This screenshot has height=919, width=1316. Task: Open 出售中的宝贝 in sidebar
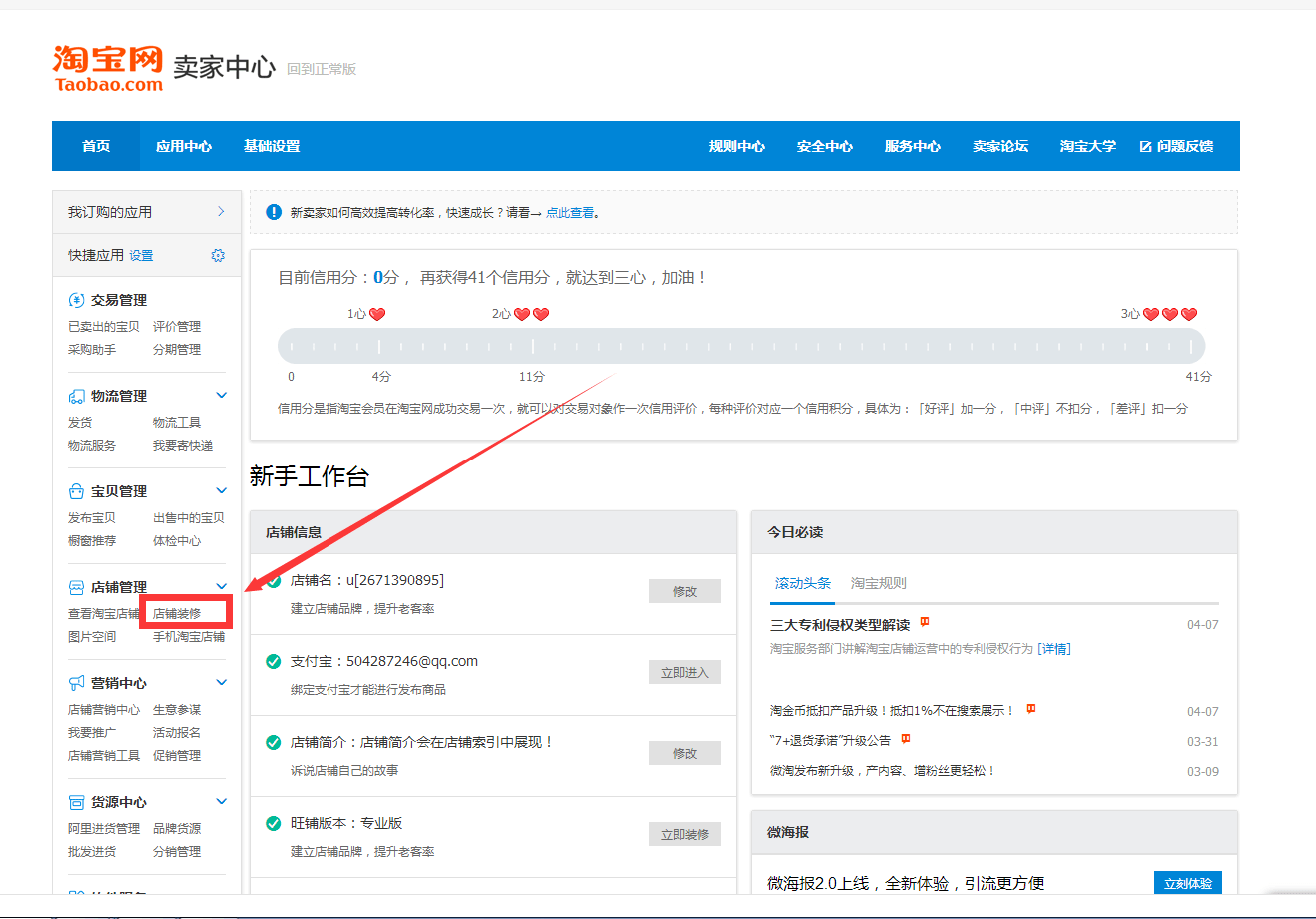point(189,517)
